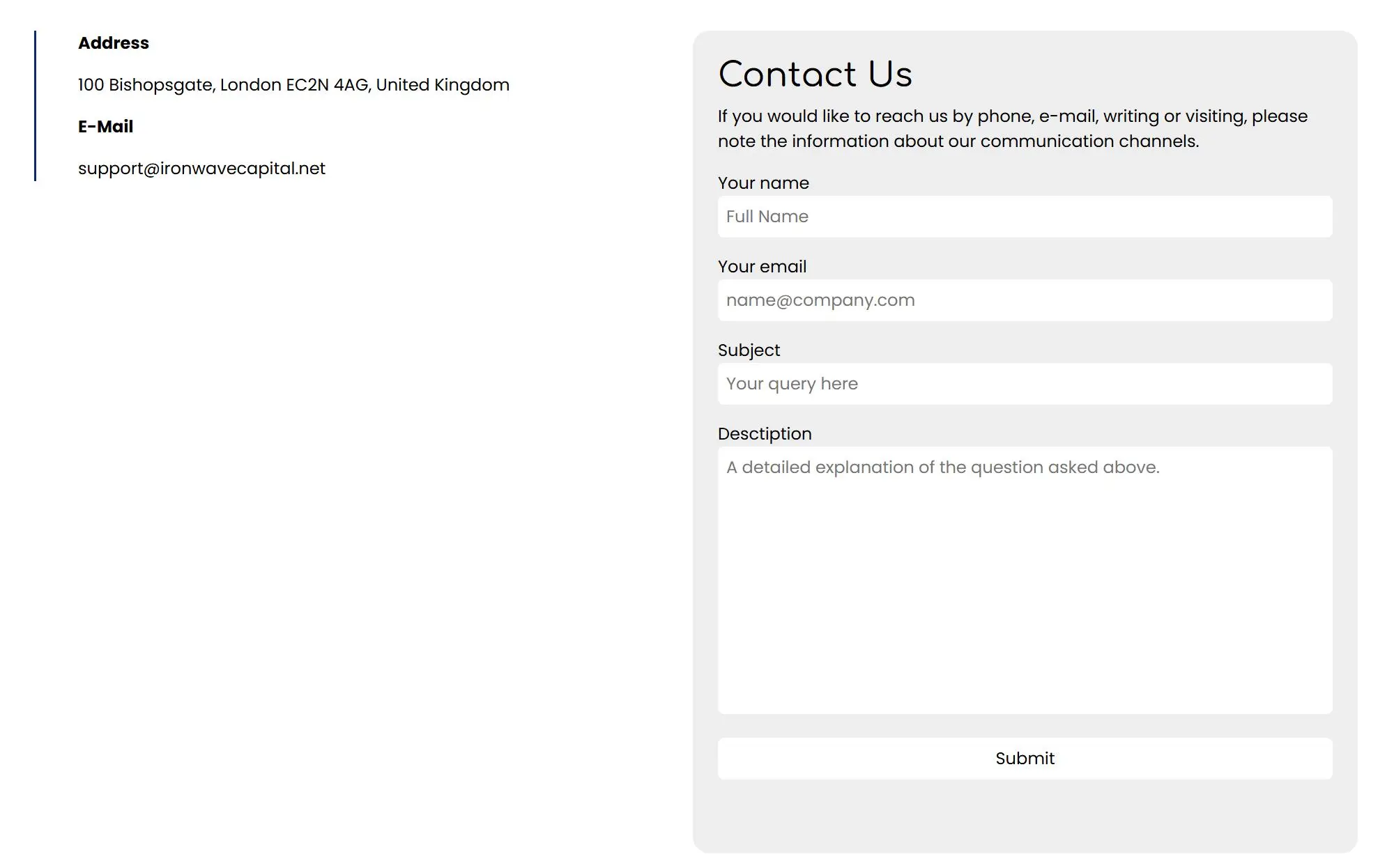Click the intro paragraph about communication channels
Viewport: 1394px width, 868px height.
[1013, 129]
